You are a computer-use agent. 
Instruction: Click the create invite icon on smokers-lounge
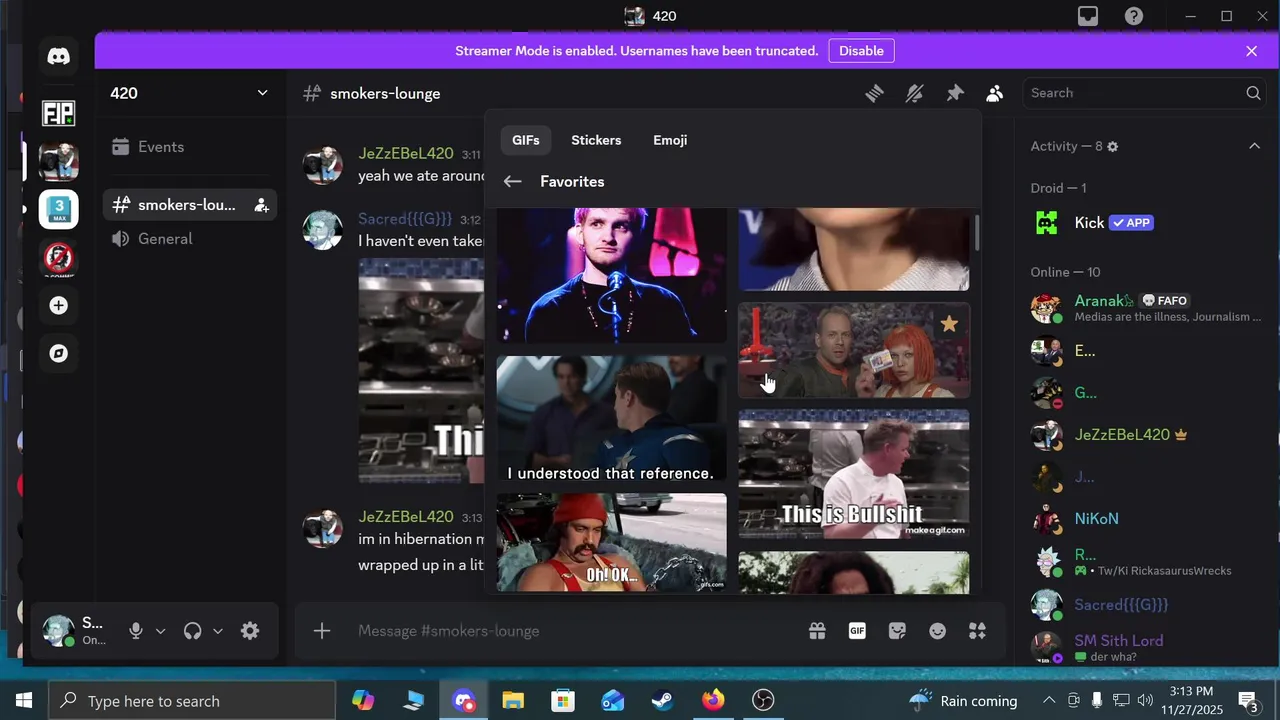(261, 205)
